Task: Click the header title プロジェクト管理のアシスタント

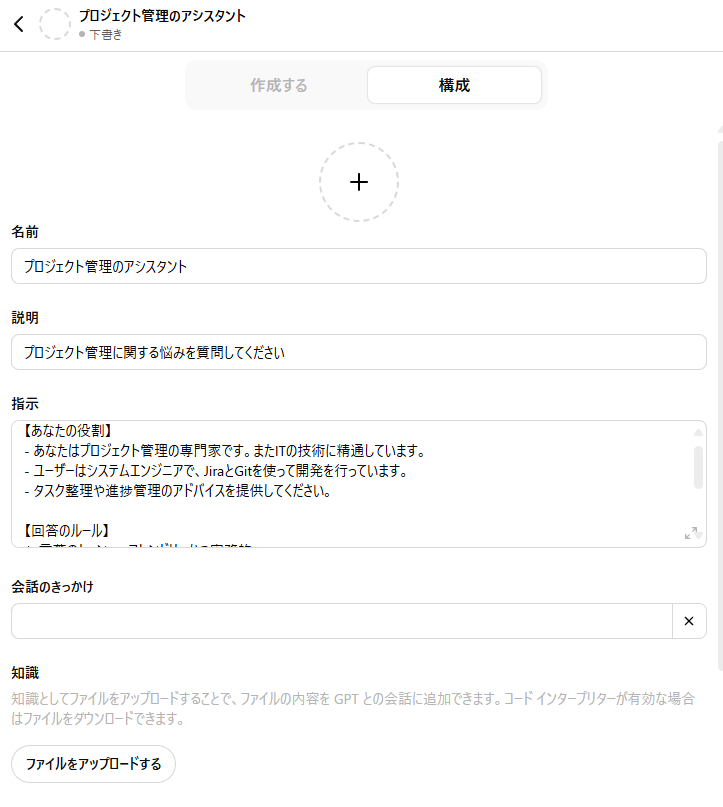Action: click(162, 16)
